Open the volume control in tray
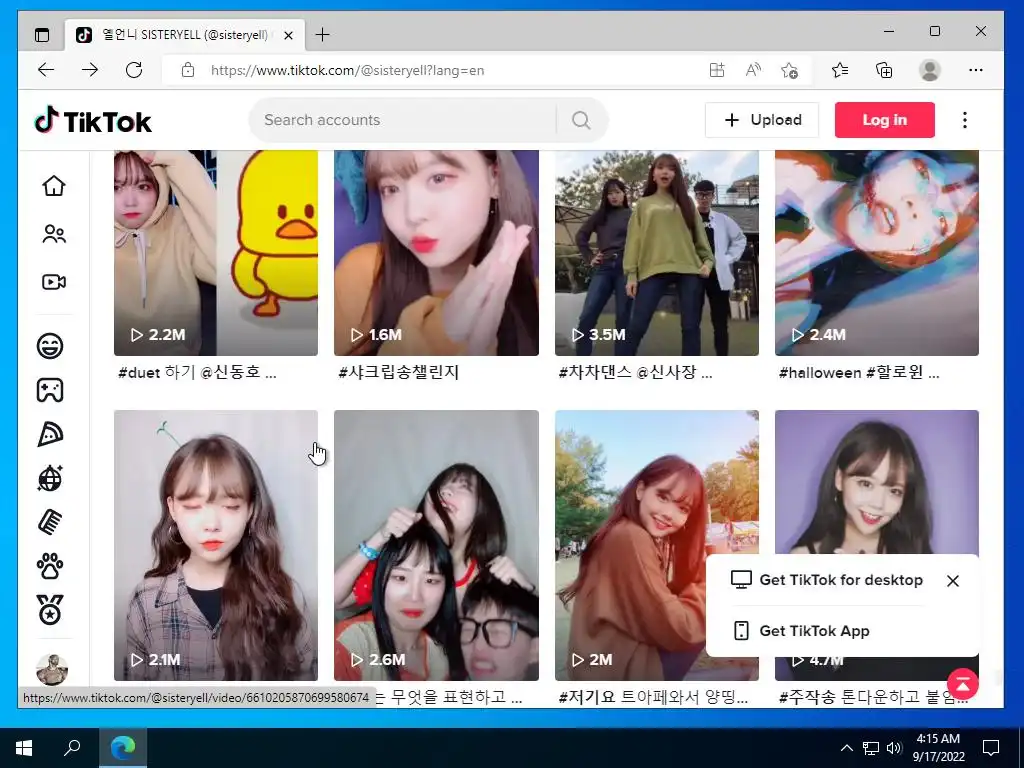The image size is (1024, 768). [894, 748]
